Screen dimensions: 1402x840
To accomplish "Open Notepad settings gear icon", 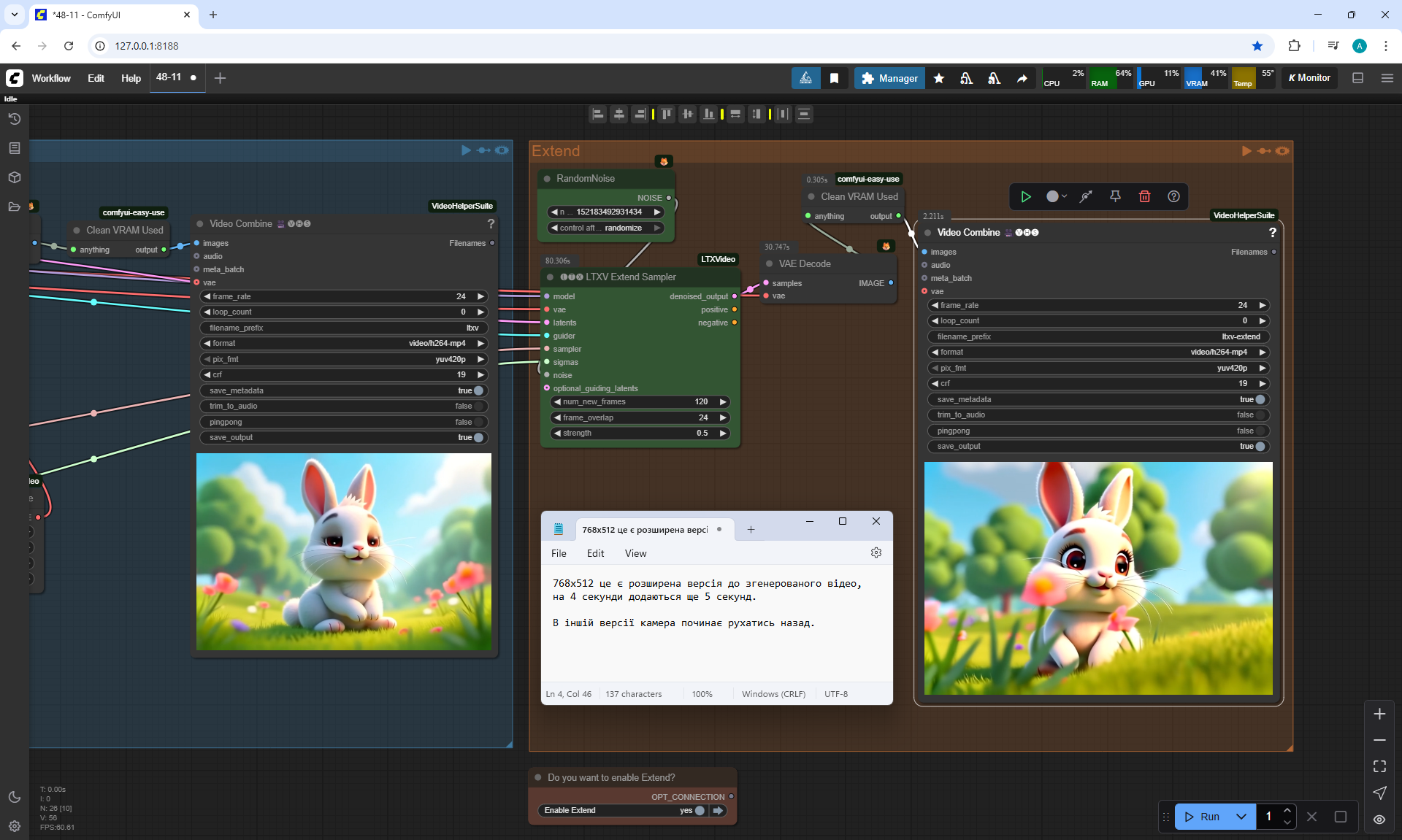I will point(876,553).
